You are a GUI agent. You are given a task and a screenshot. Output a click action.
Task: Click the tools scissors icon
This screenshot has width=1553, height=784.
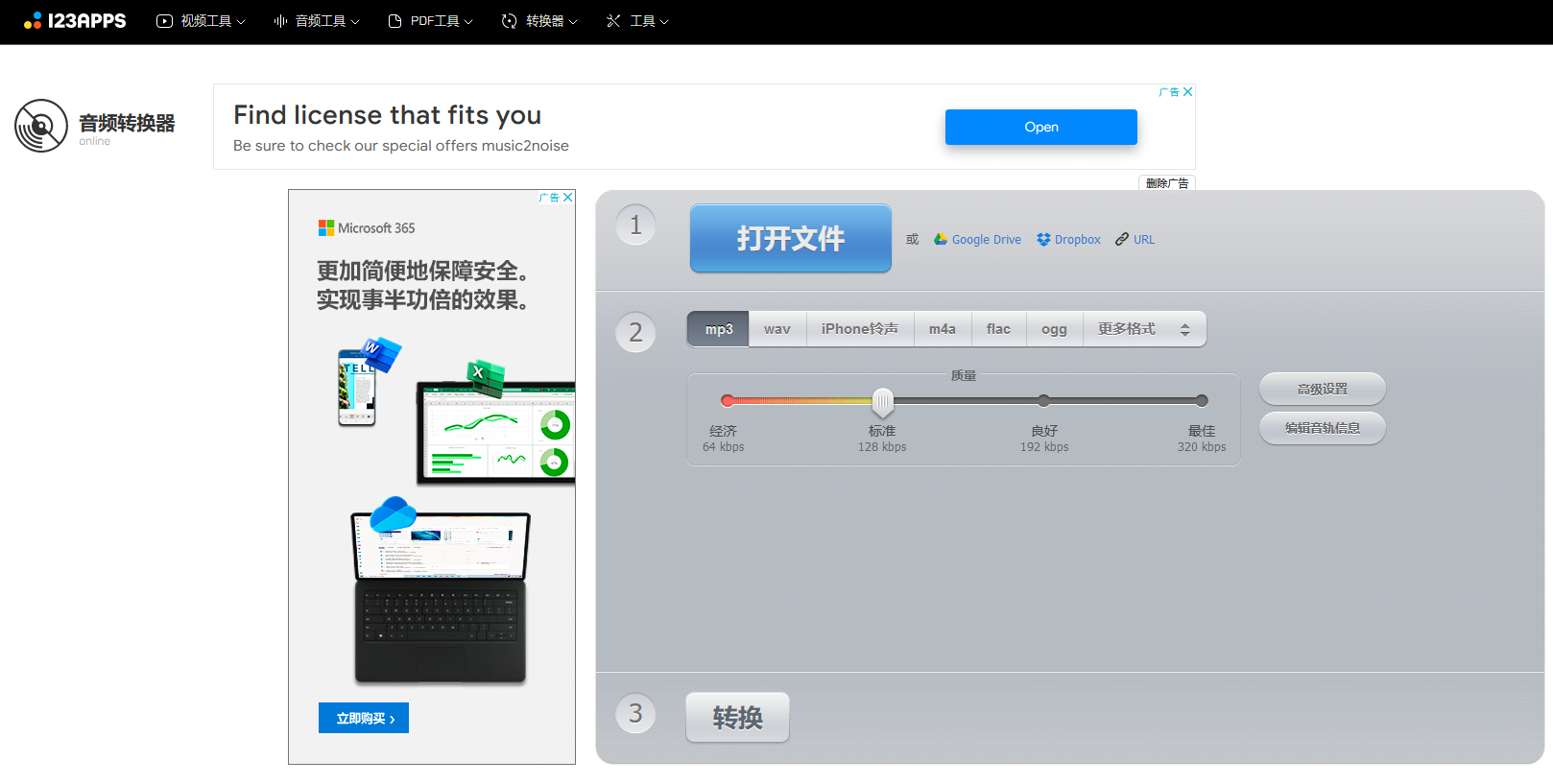pyautogui.click(x=614, y=21)
